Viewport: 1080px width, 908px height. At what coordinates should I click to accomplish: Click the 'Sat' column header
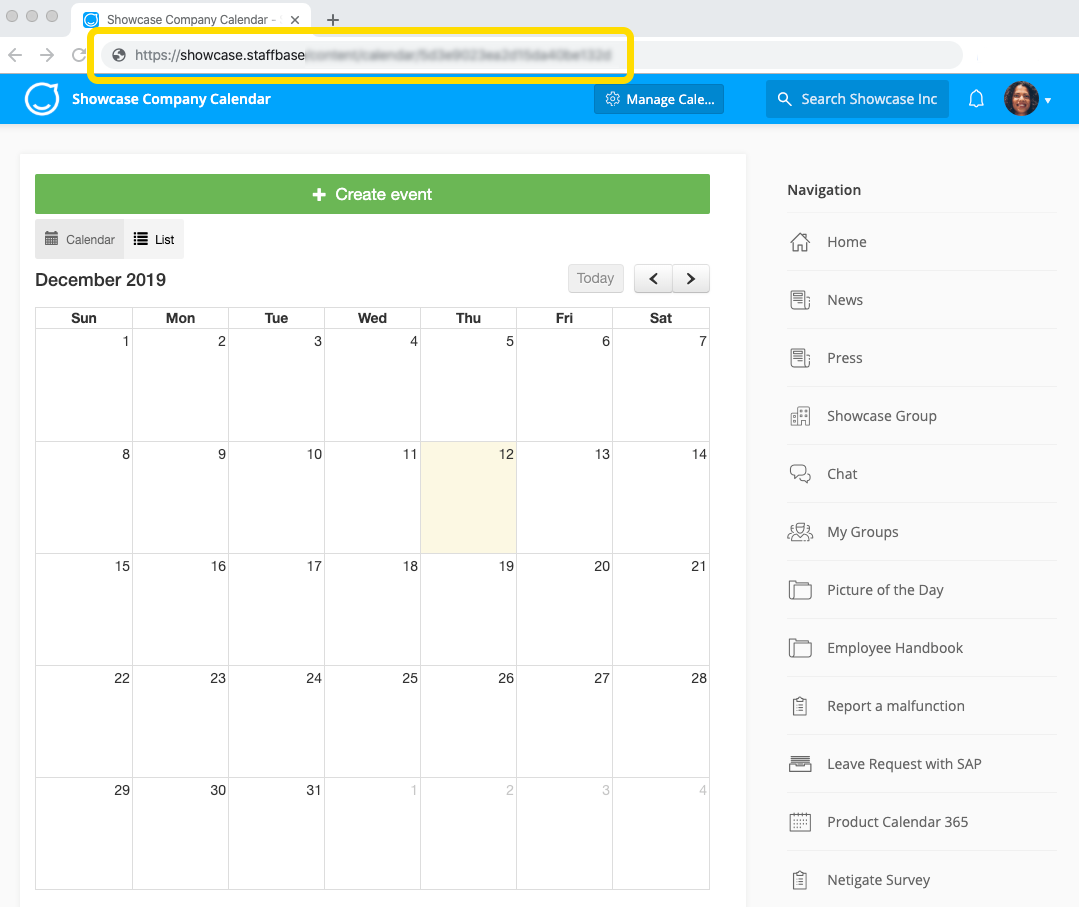click(x=661, y=318)
